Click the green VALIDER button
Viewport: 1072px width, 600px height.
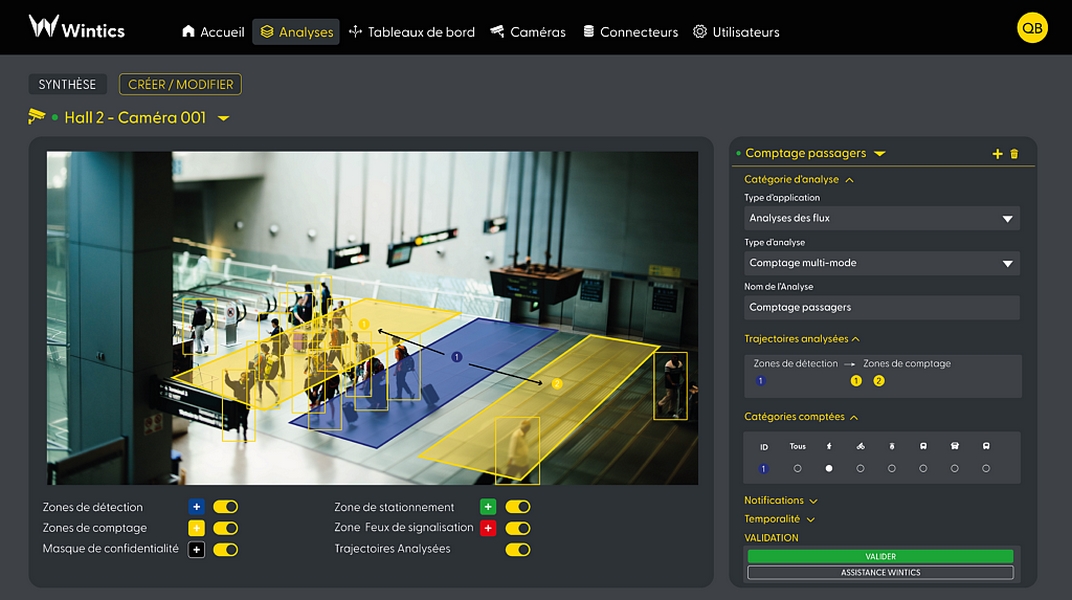click(880, 556)
